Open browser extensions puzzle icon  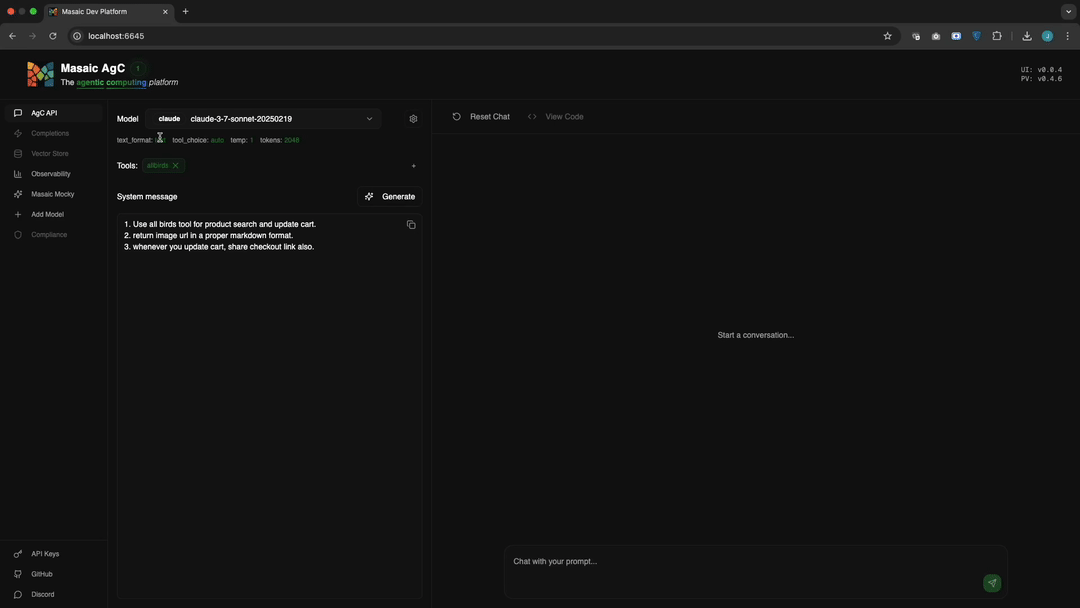coord(997,36)
